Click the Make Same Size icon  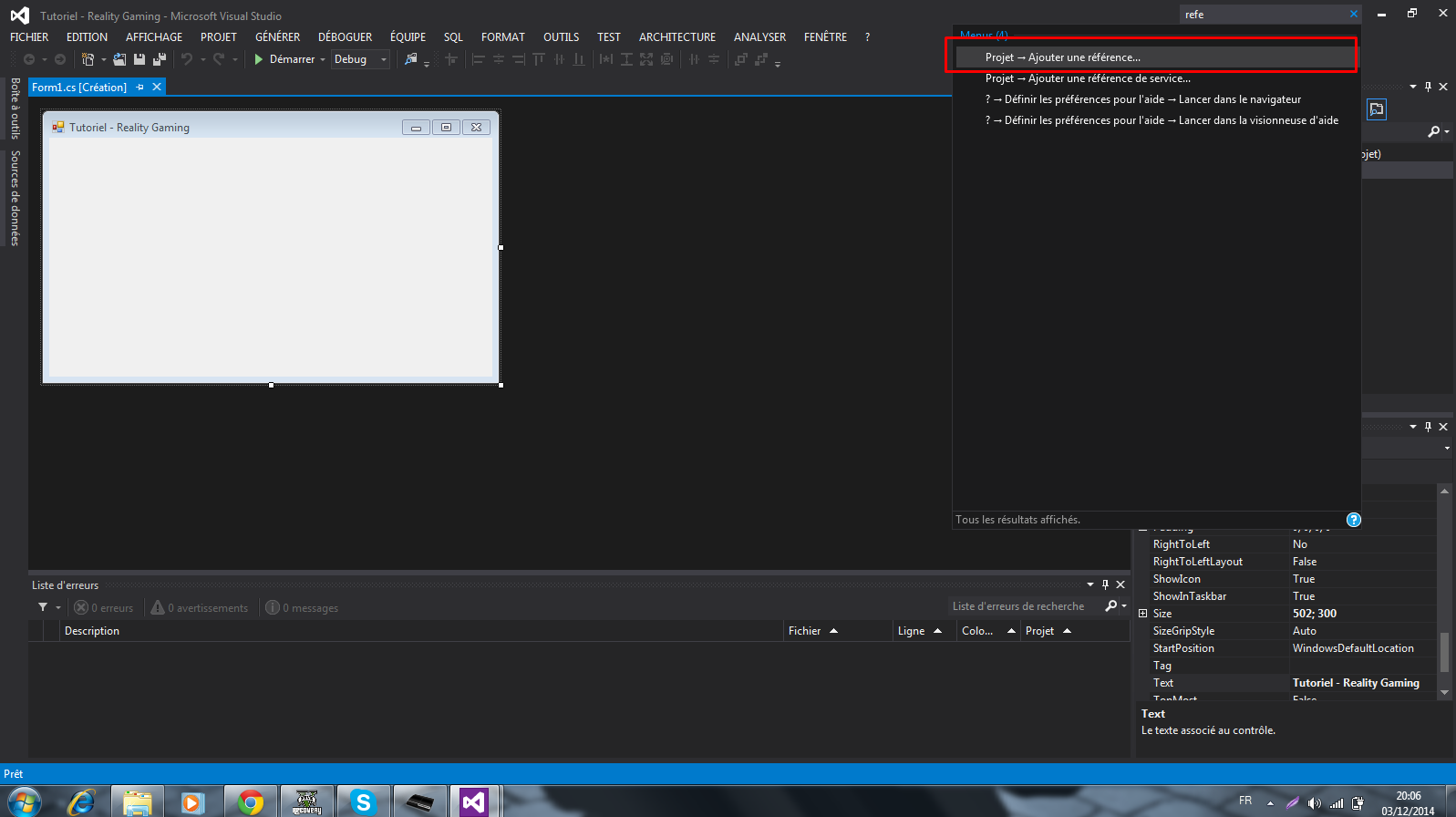click(x=646, y=59)
